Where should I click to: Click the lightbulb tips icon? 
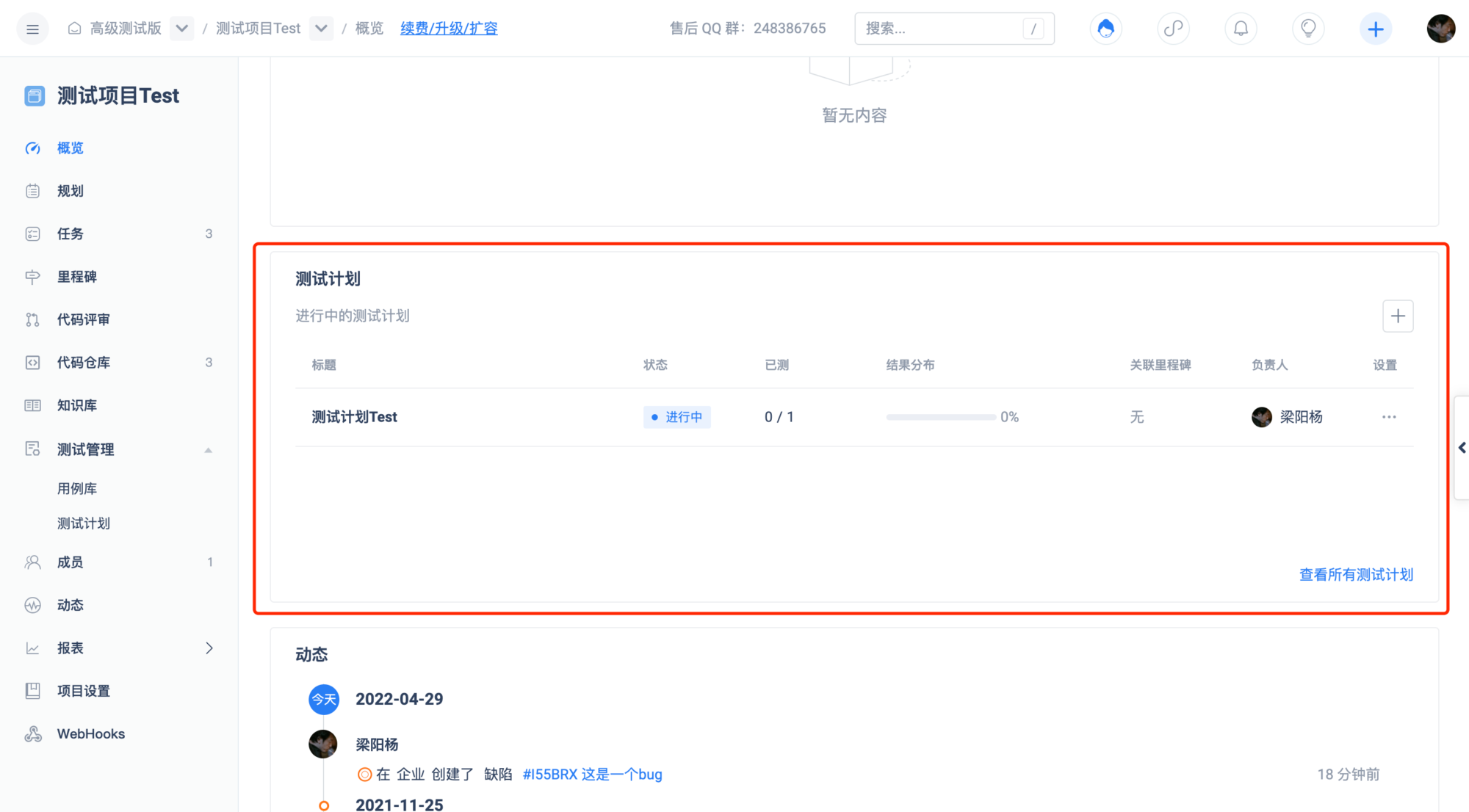(1308, 29)
